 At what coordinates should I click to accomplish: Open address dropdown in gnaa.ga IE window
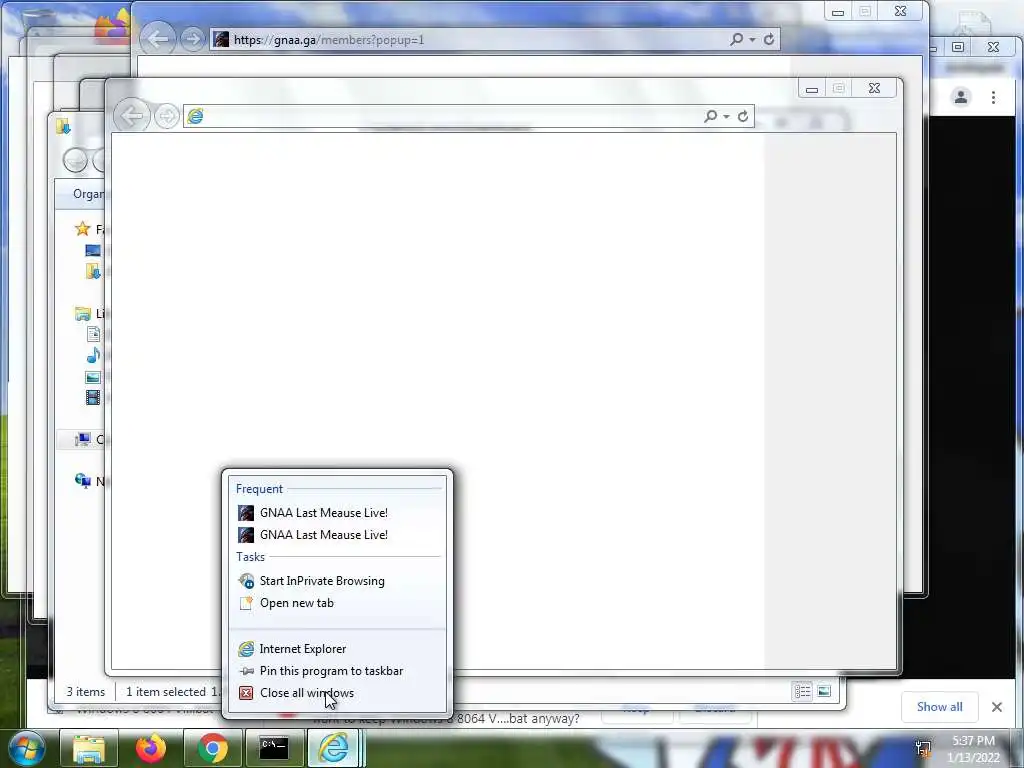(x=752, y=40)
